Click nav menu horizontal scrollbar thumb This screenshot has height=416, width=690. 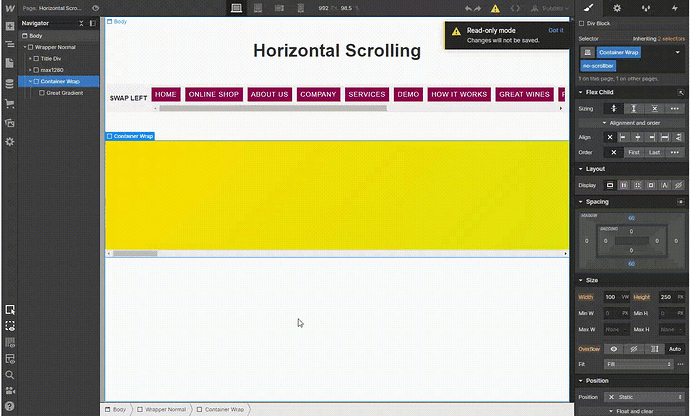(x=273, y=108)
